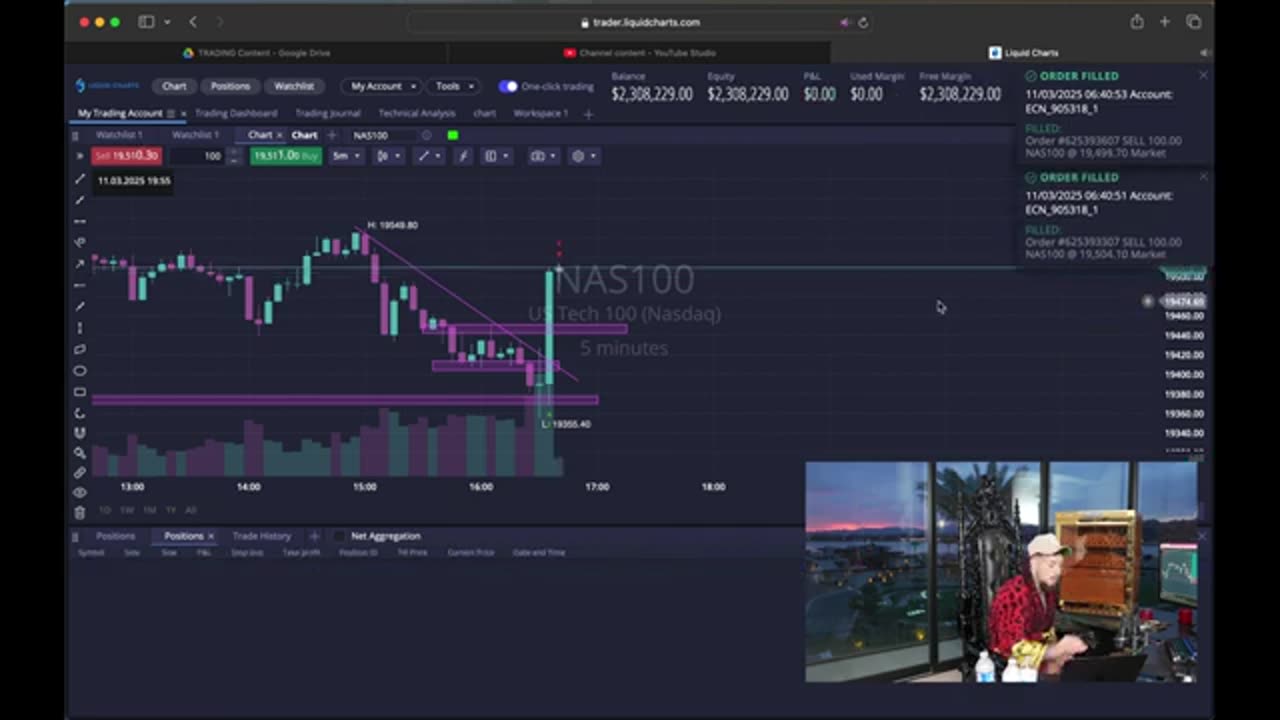Select the 1W range button below chart
The width and height of the screenshot is (1280, 720).
click(127, 510)
